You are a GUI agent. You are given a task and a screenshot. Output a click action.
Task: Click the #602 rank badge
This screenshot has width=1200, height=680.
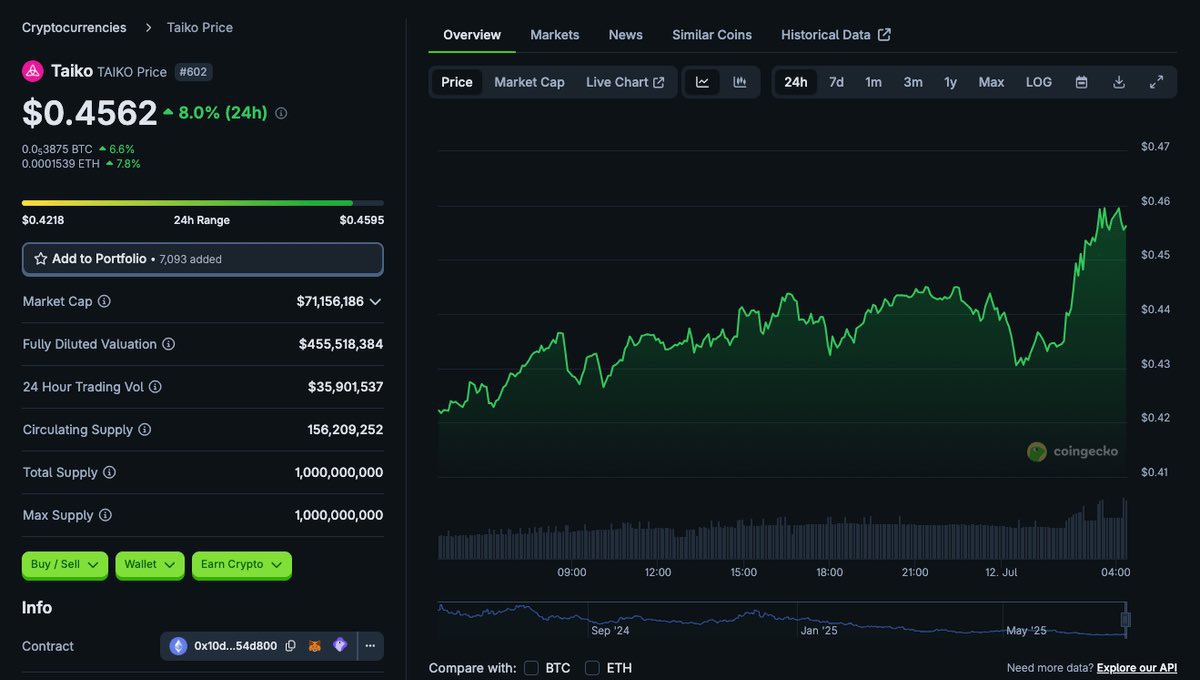pyautogui.click(x=193, y=72)
